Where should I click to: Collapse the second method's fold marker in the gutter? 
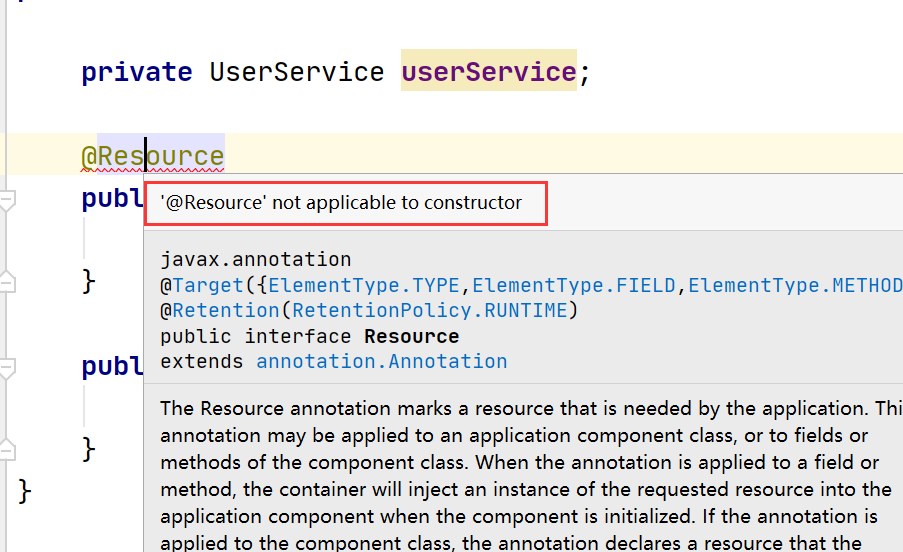tap(7, 367)
